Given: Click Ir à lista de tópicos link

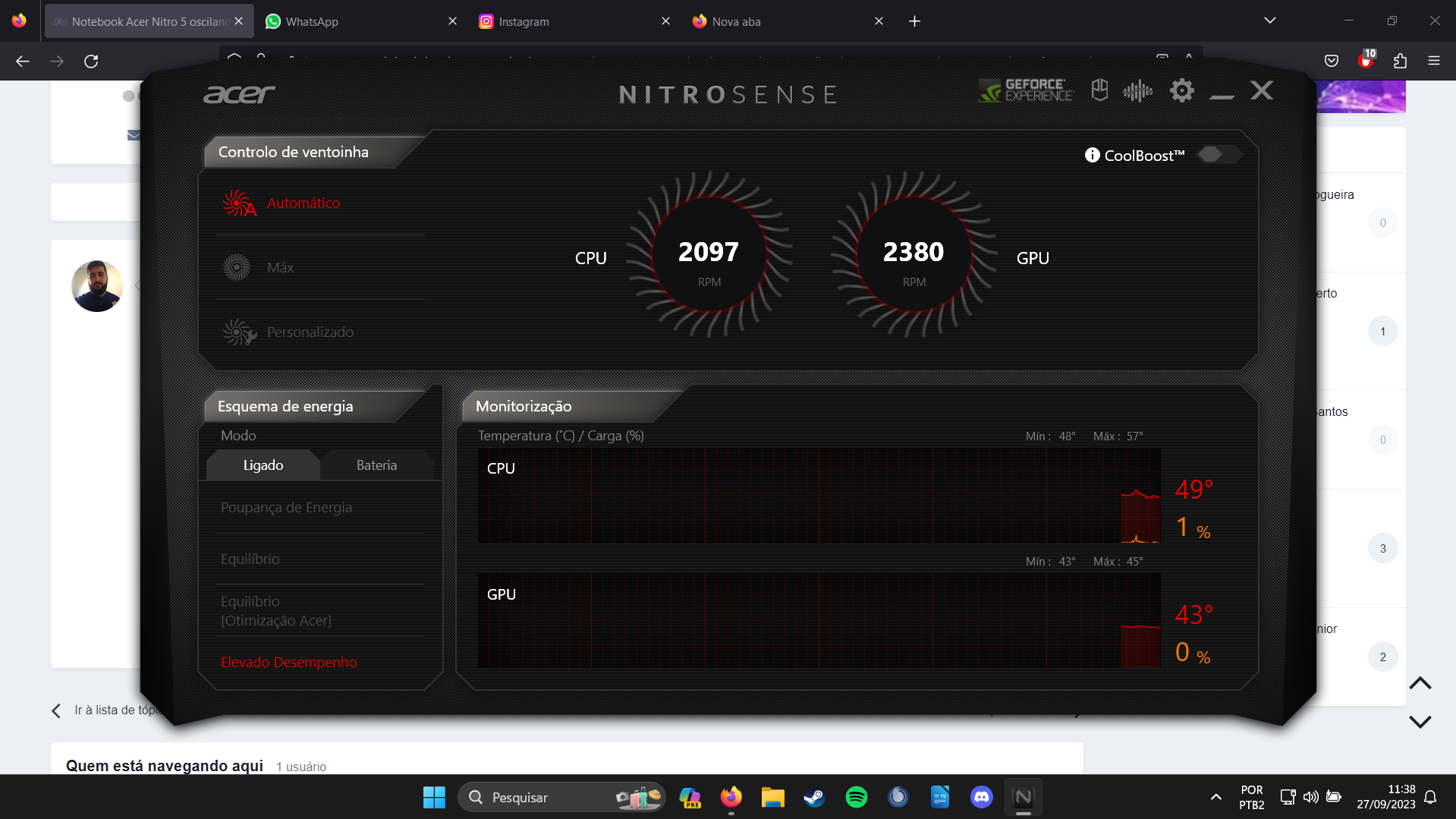Looking at the screenshot, I should point(106,710).
